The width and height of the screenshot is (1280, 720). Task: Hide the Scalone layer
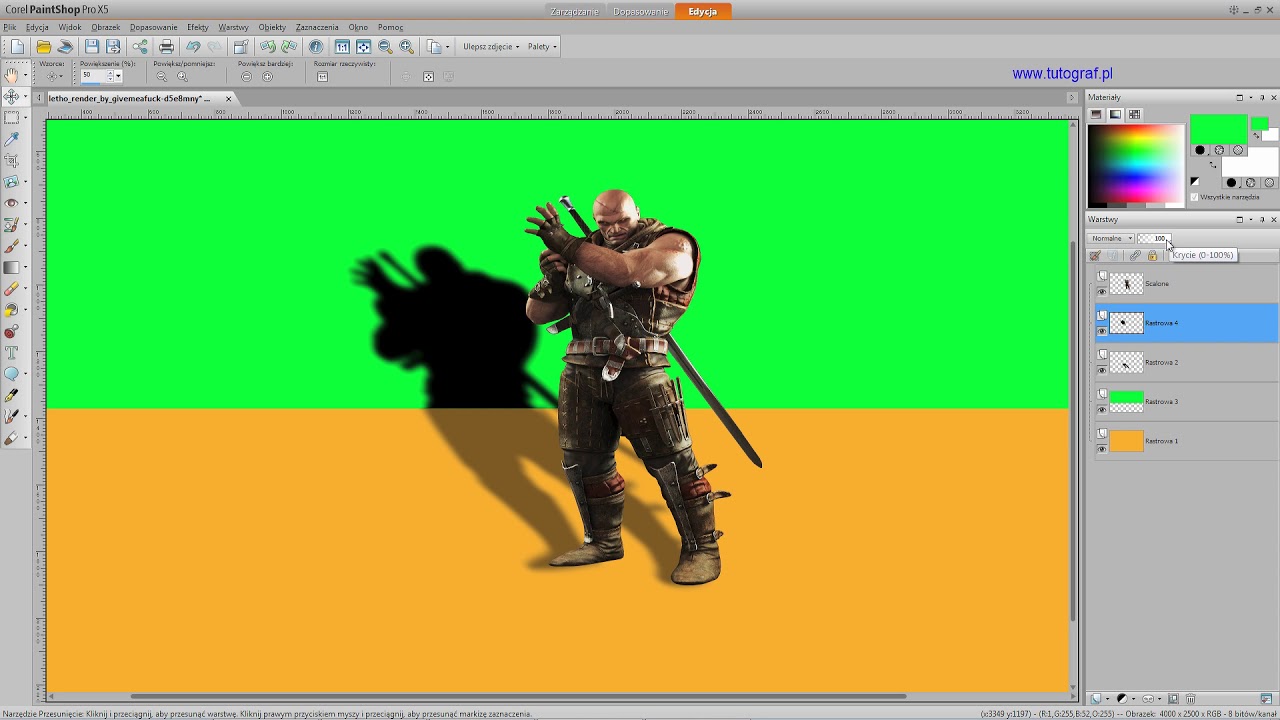click(x=1102, y=291)
